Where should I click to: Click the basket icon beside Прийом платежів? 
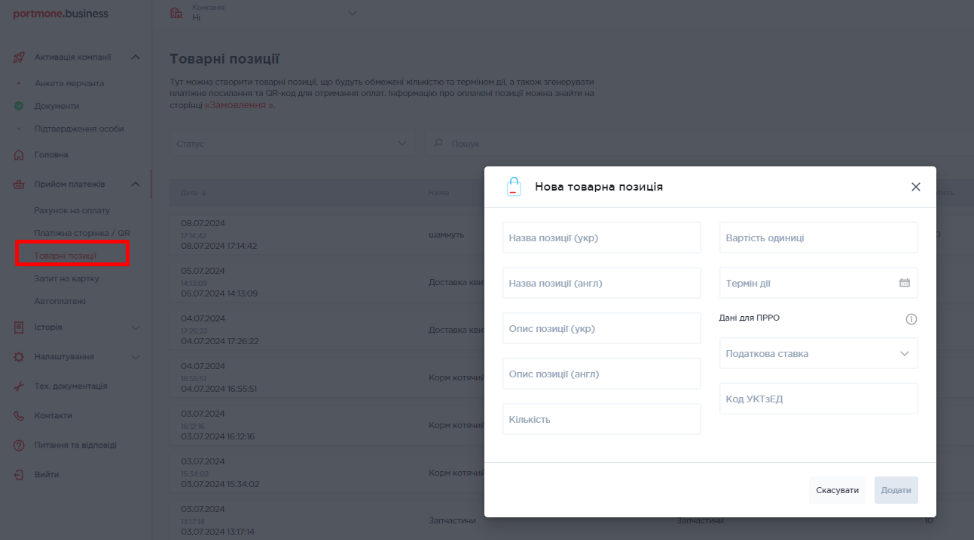click(19, 184)
